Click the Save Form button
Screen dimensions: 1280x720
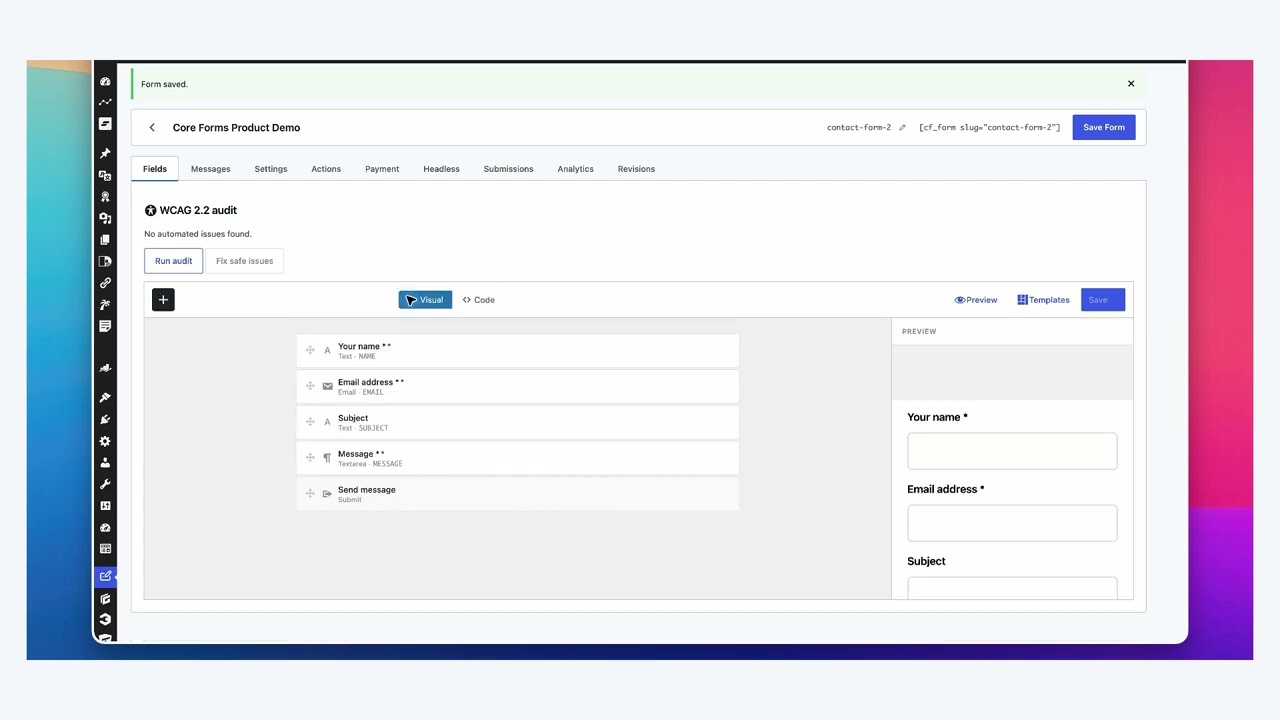1104,127
